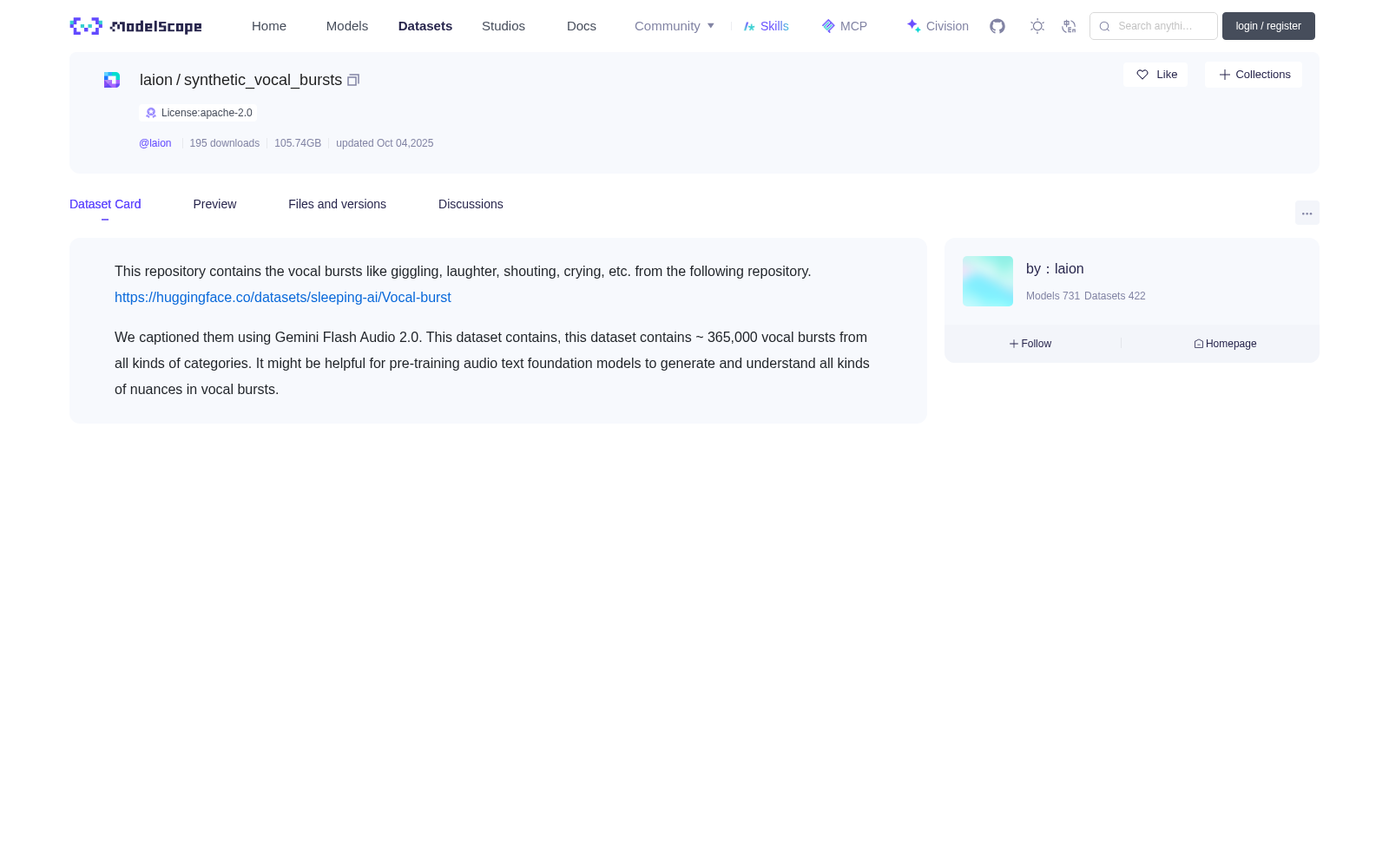Focus the Search anything input field

[x=1154, y=26]
